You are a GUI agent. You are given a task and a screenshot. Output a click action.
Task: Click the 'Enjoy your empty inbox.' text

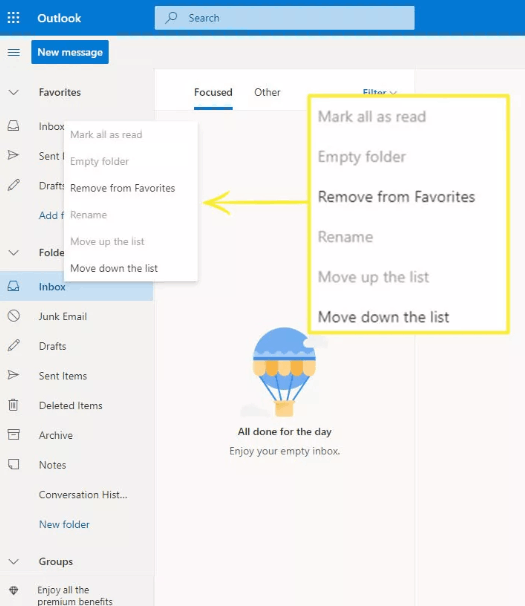pyautogui.click(x=285, y=451)
